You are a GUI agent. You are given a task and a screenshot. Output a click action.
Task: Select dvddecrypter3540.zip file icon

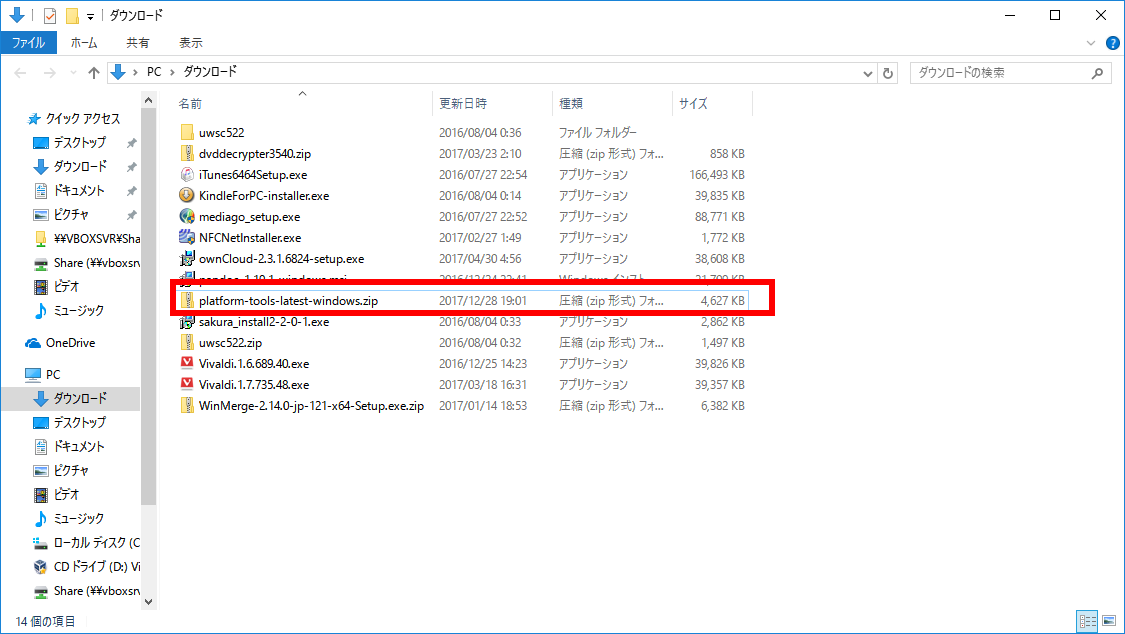(187, 153)
